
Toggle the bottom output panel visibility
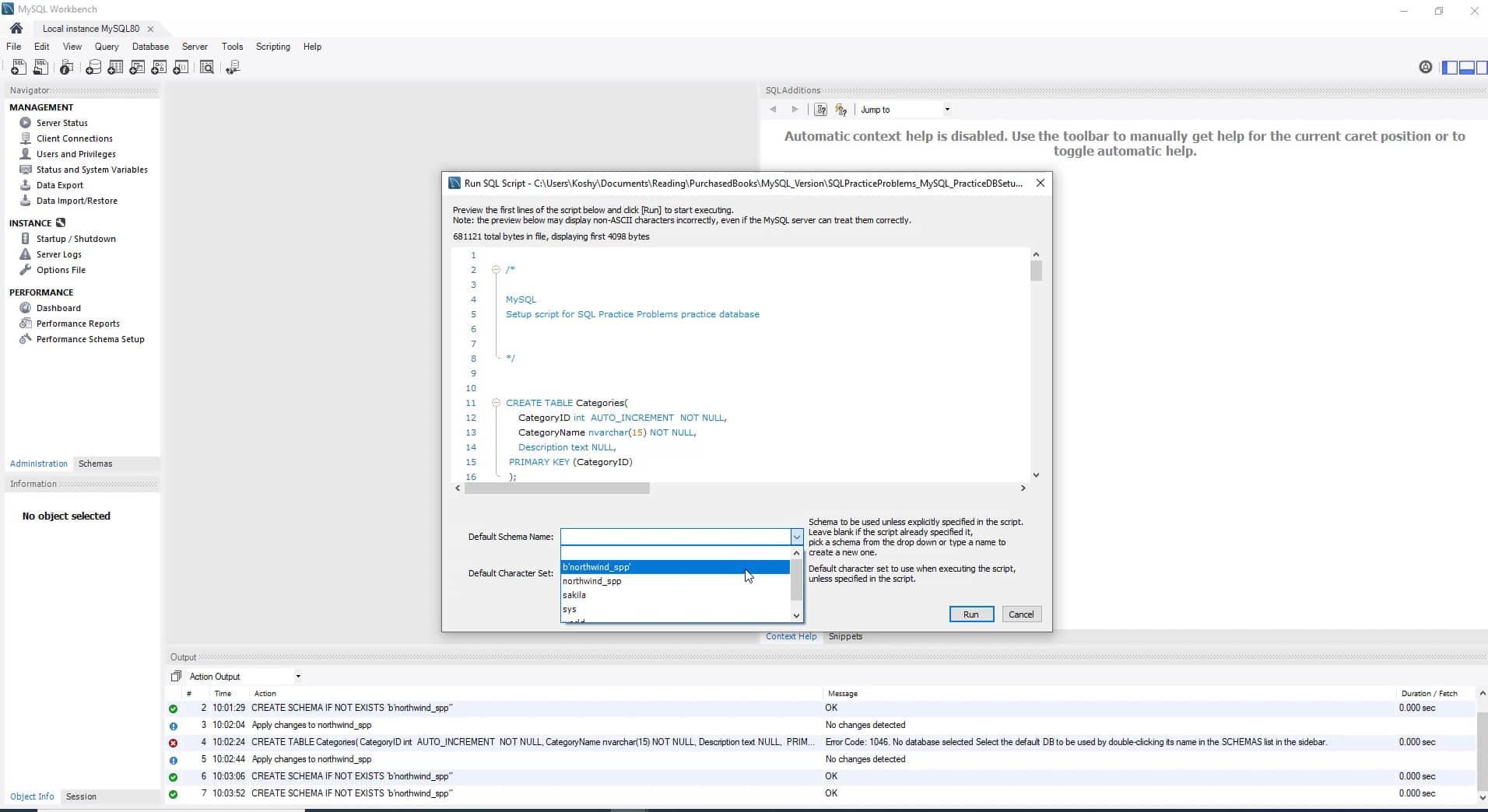1467,68
